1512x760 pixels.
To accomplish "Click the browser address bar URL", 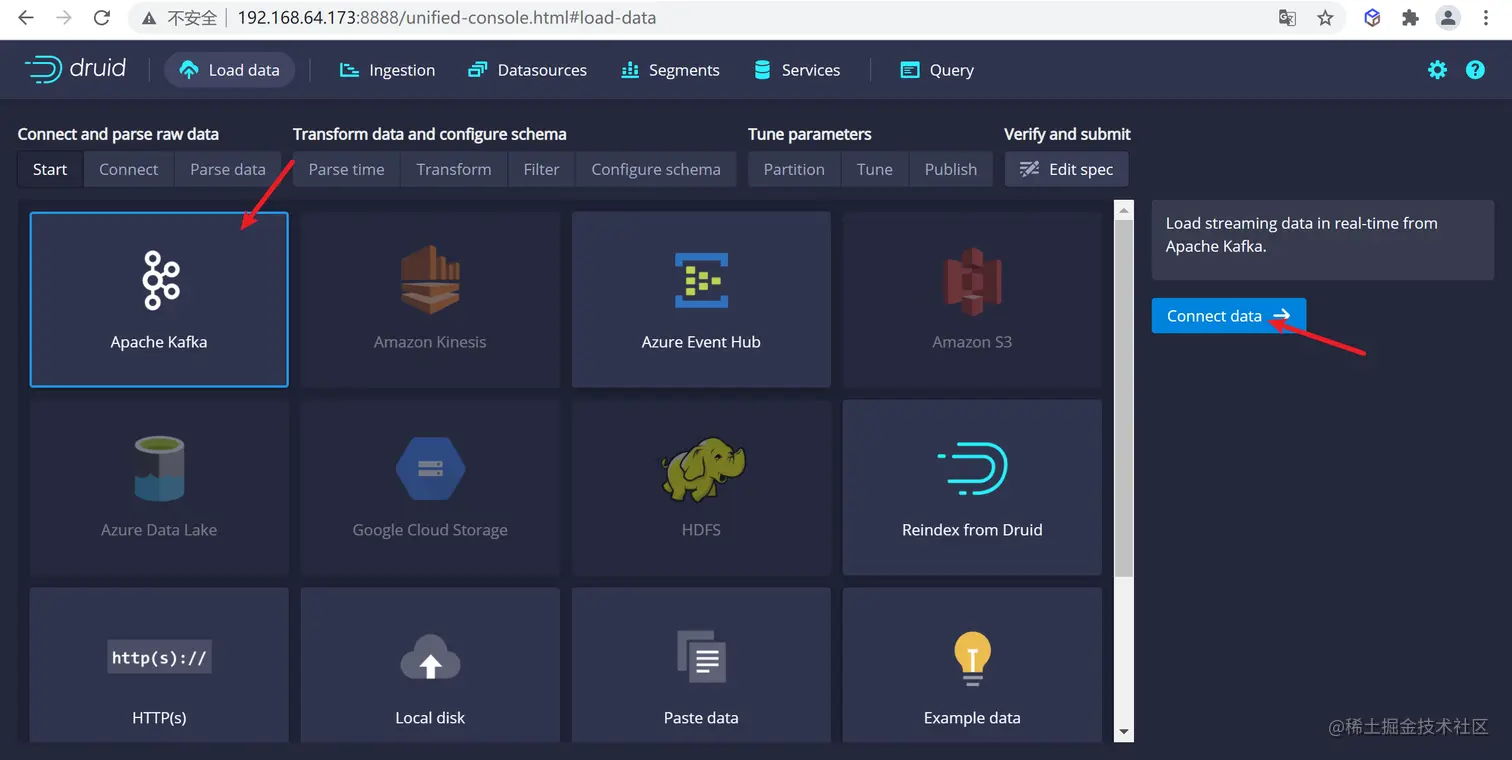I will pos(446,18).
